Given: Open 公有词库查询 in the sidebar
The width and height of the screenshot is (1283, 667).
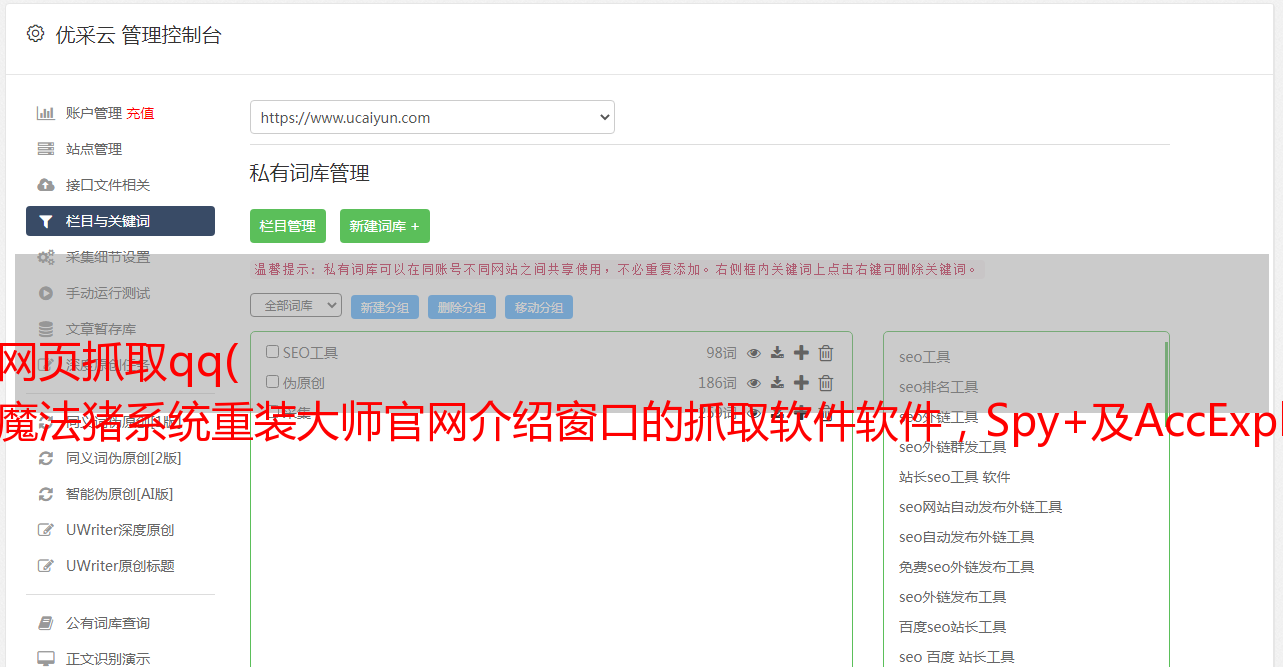Looking at the screenshot, I should pos(108,623).
